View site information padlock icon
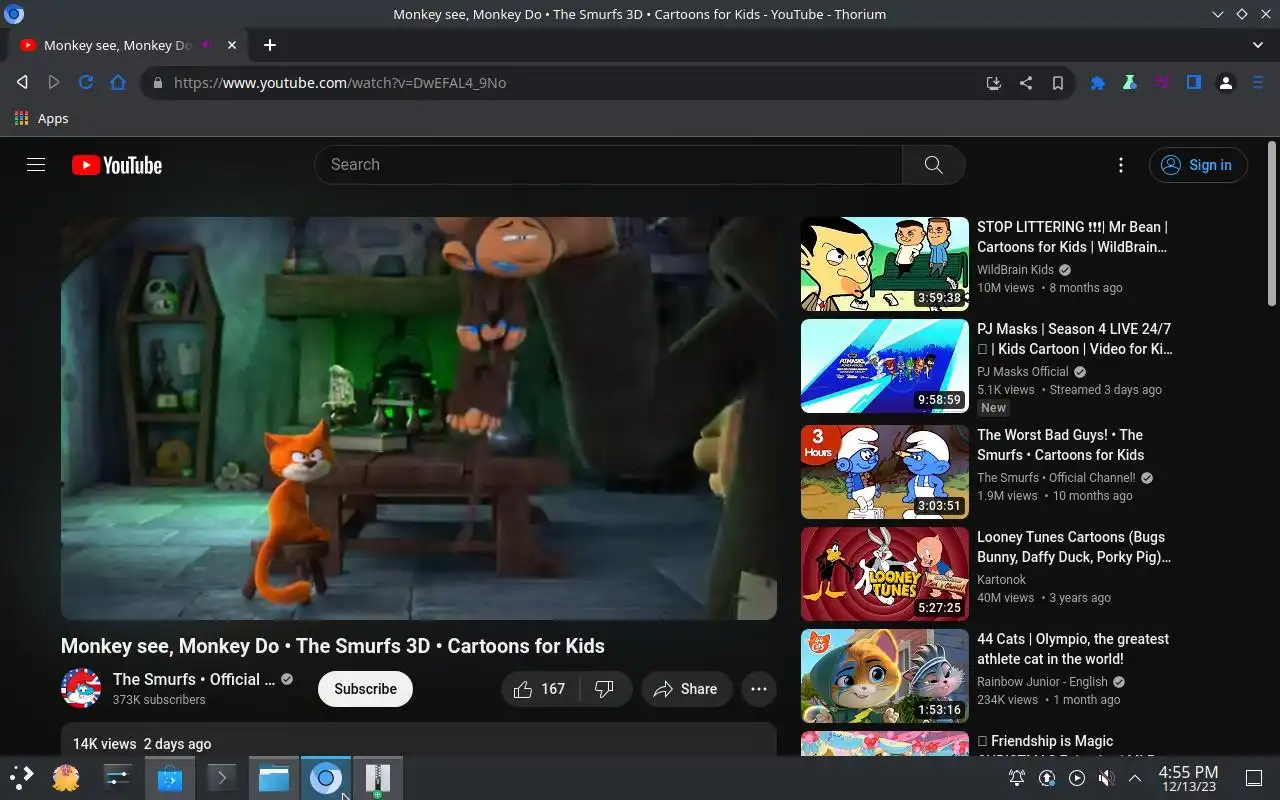Screen dimensions: 1280x800 coord(157,83)
